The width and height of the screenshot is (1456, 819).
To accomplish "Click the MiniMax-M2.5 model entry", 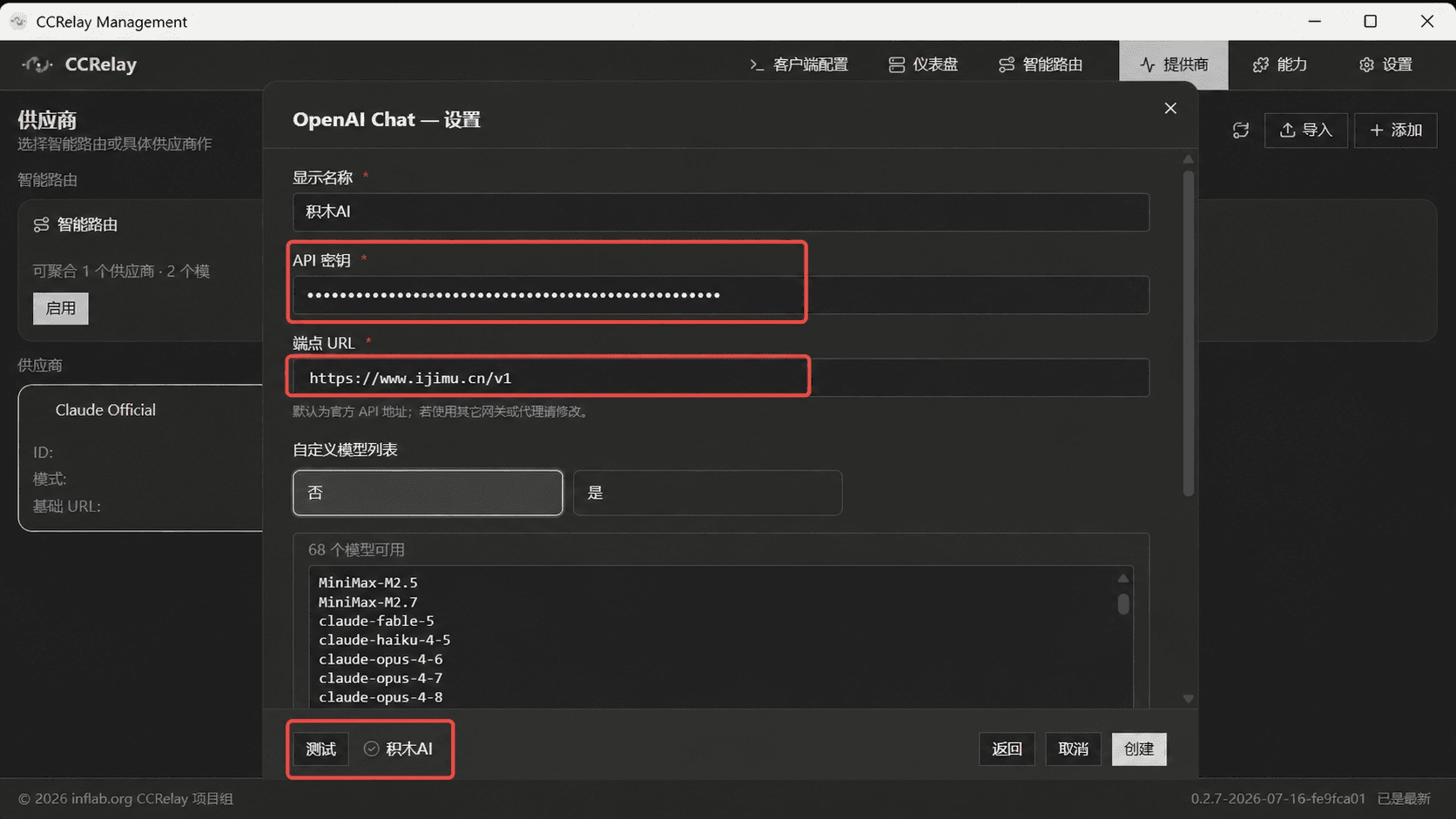I will click(367, 583).
